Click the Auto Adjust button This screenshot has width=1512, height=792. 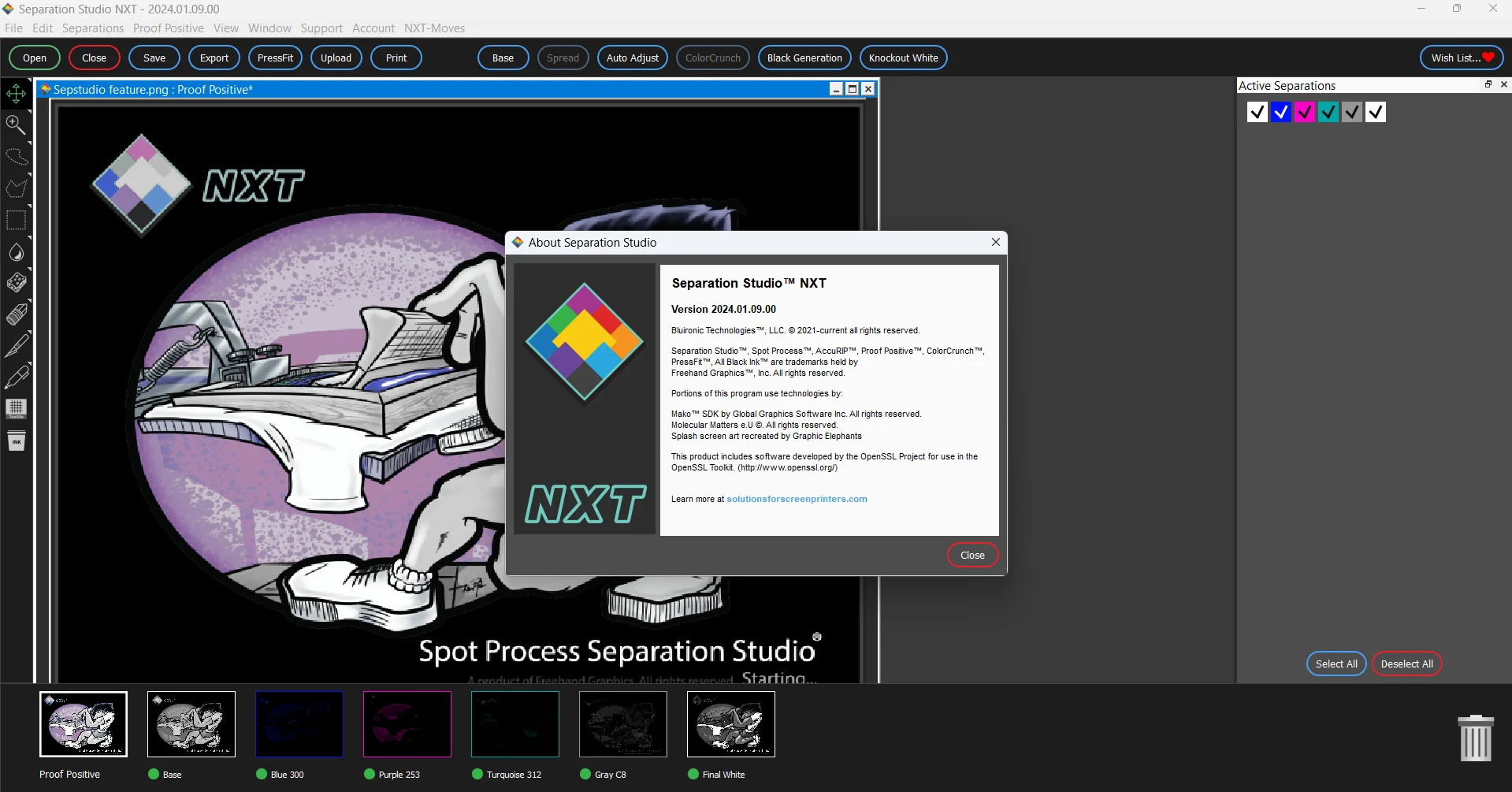click(x=633, y=58)
